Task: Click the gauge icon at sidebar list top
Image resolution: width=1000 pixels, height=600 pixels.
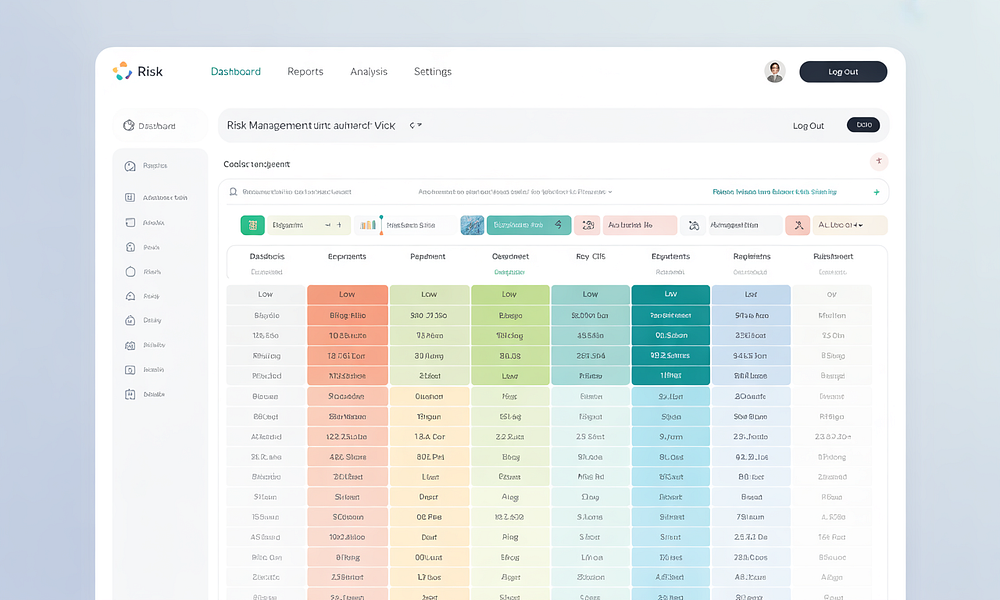Action: pyautogui.click(x=130, y=166)
